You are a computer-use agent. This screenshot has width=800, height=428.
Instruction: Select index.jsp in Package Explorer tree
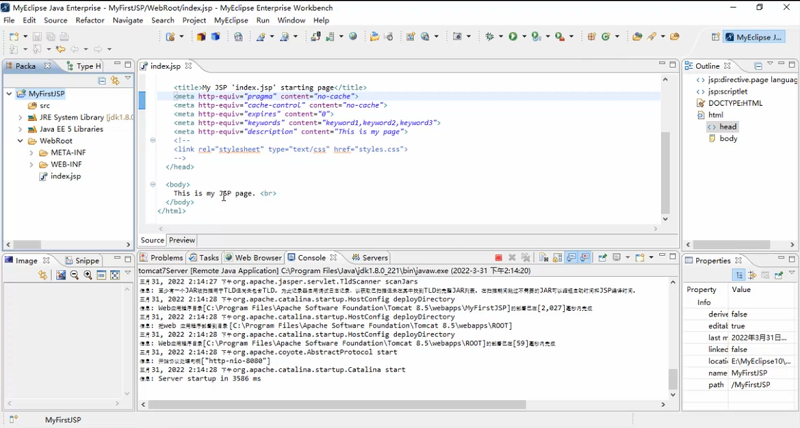pos(65,176)
